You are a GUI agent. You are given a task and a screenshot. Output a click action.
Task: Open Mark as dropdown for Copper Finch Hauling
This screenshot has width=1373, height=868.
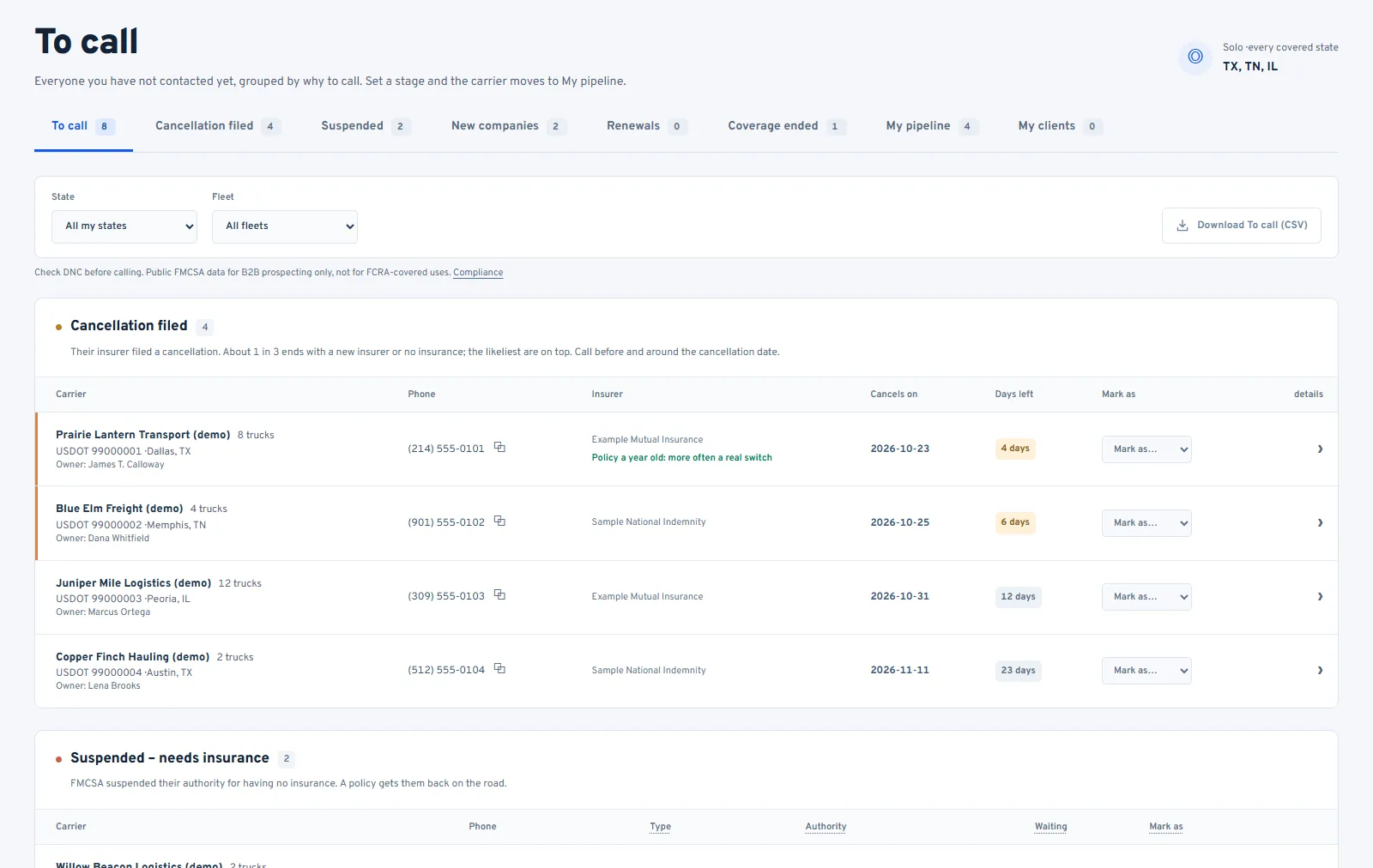[1146, 671]
